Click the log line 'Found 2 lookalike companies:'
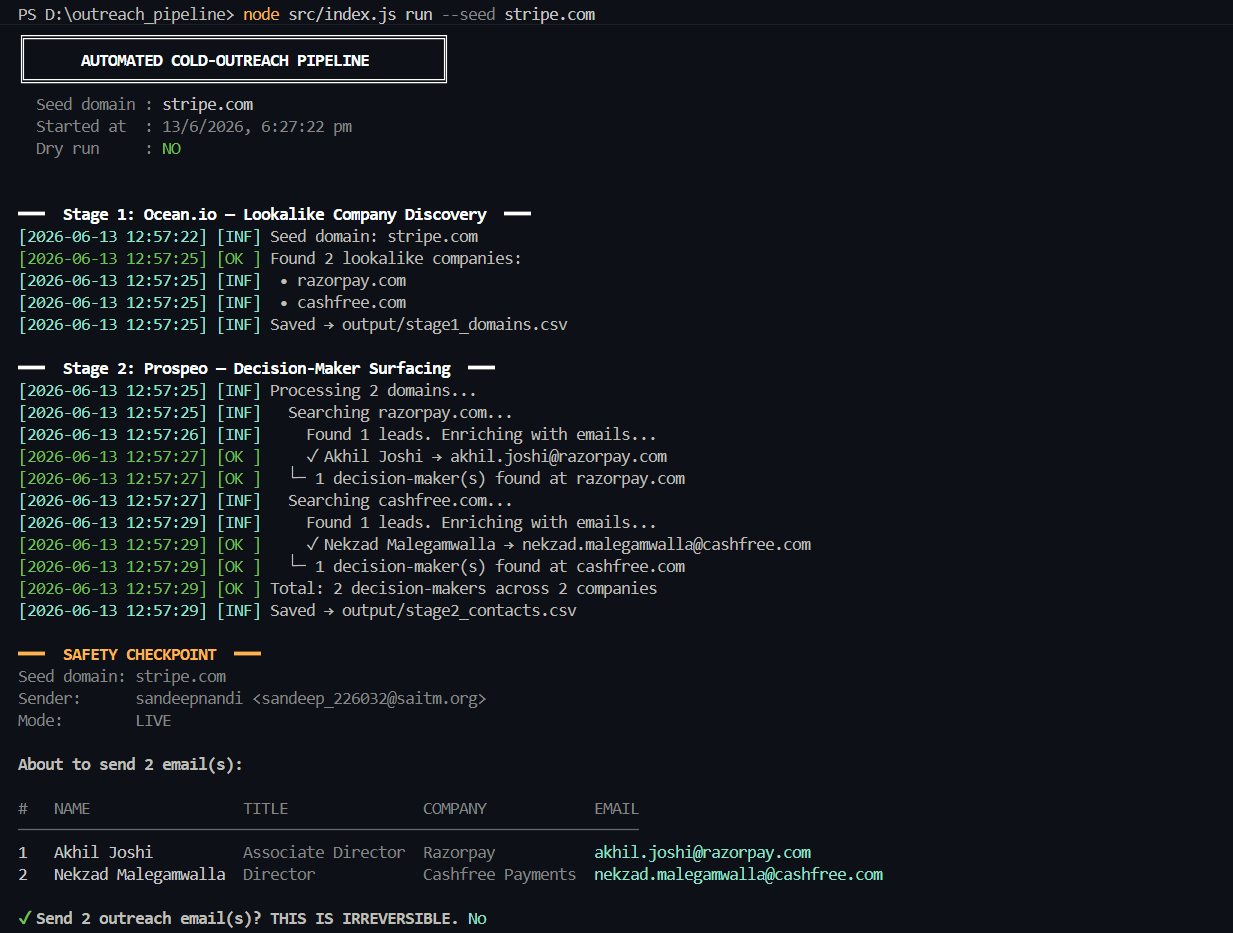This screenshot has width=1233, height=933. [396, 258]
